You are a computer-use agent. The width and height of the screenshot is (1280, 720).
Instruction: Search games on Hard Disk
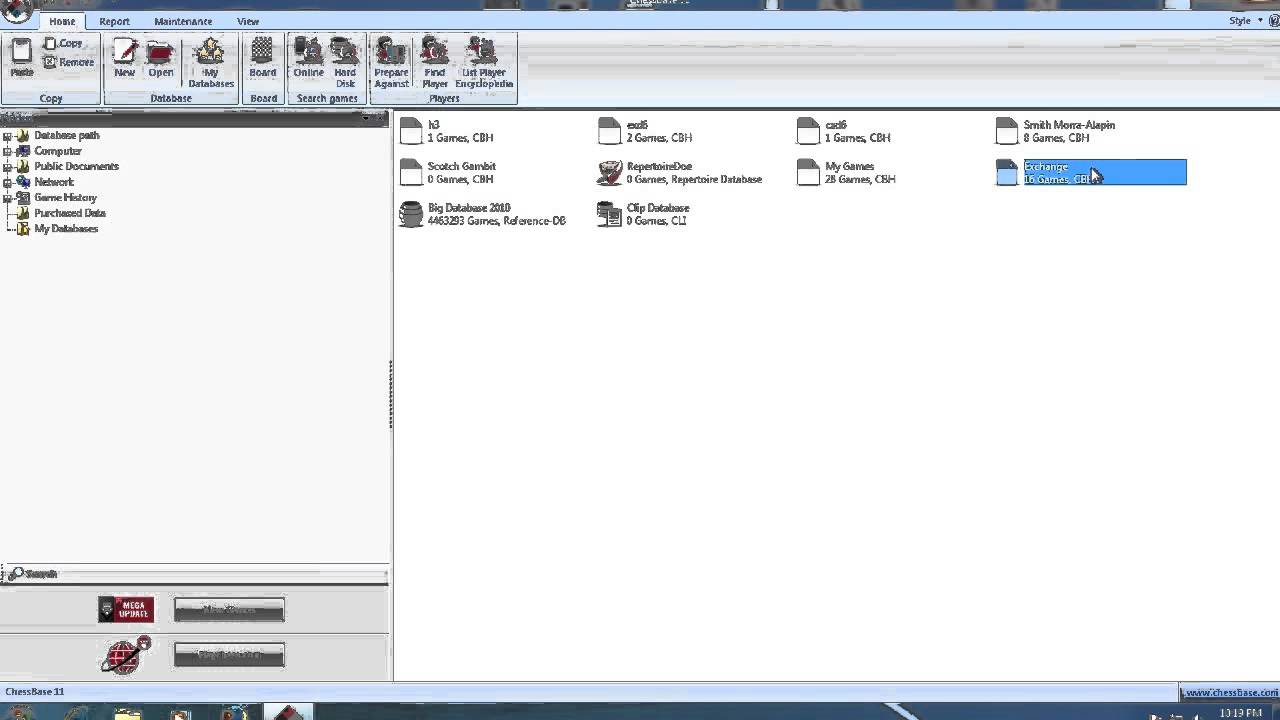coord(345,62)
